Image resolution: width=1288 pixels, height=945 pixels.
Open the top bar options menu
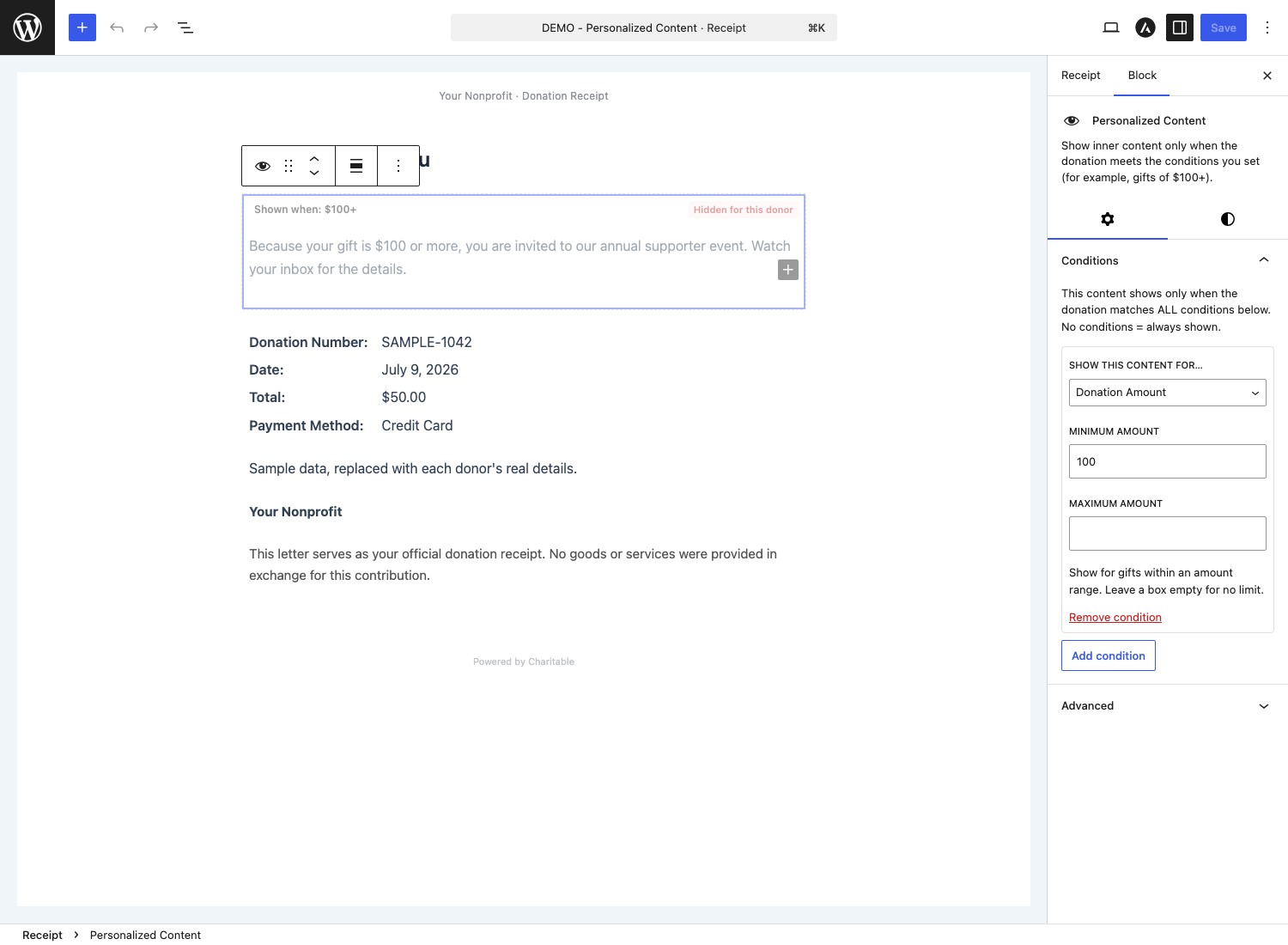1267,27
